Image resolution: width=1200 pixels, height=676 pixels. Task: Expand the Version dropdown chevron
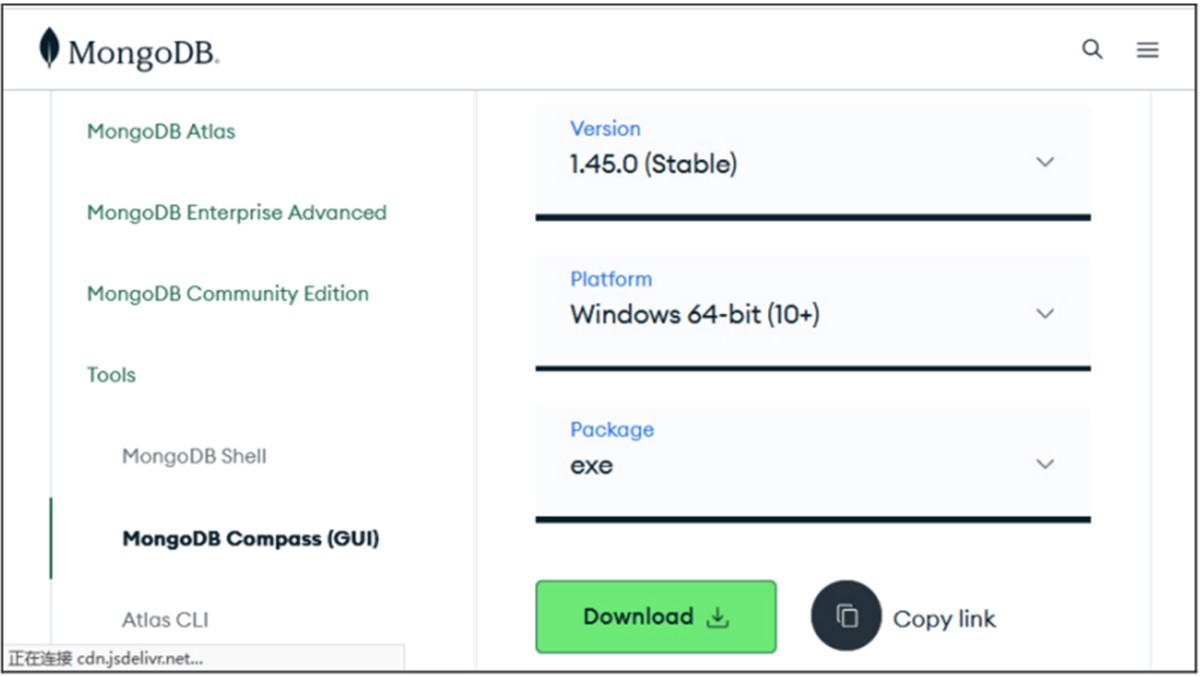1045,162
